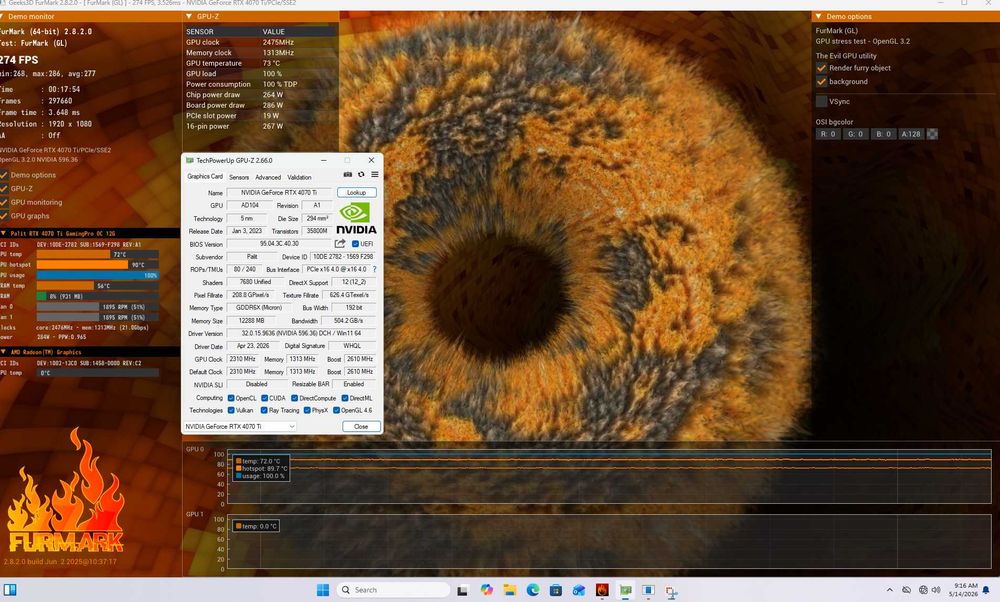Open the Windows Start menu
The height and width of the screenshot is (602, 1000).
click(x=323, y=590)
